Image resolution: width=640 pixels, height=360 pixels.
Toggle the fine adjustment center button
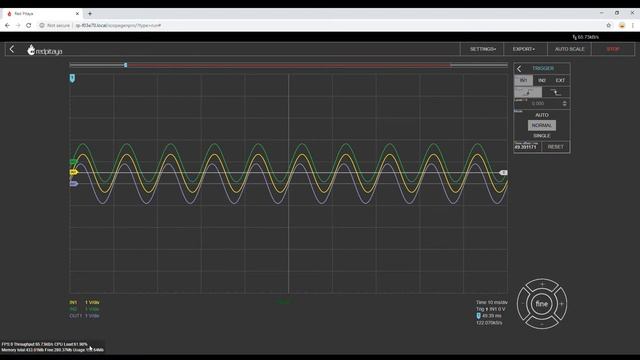(542, 304)
